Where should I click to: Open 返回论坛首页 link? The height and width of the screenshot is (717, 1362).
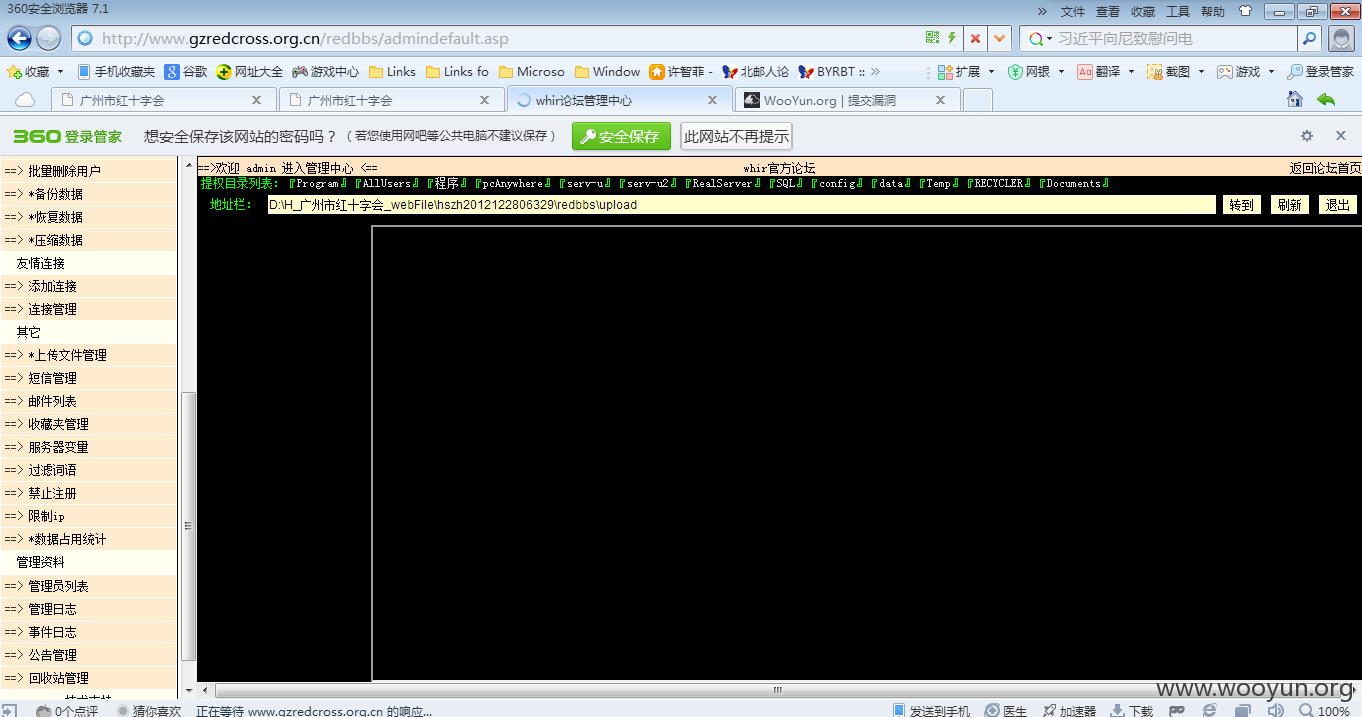(1325, 168)
